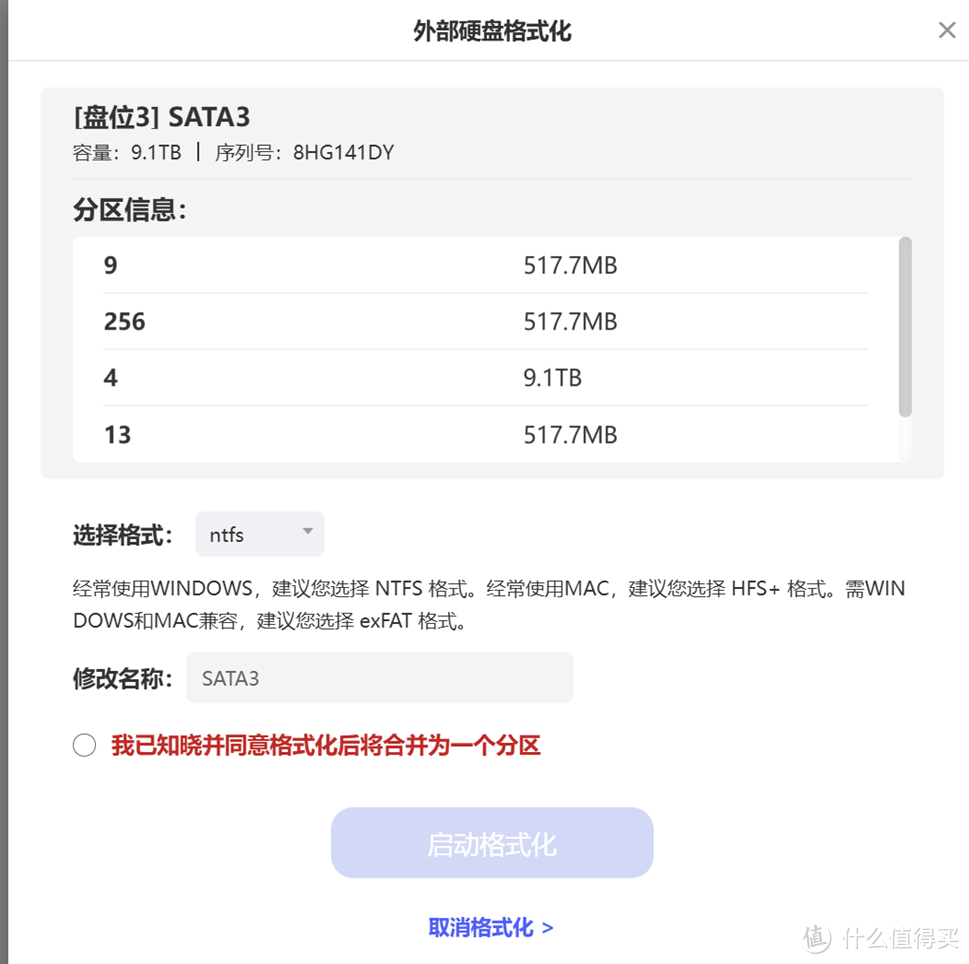Click the 取消格式化 link
This screenshot has width=969, height=964.
click(491, 927)
